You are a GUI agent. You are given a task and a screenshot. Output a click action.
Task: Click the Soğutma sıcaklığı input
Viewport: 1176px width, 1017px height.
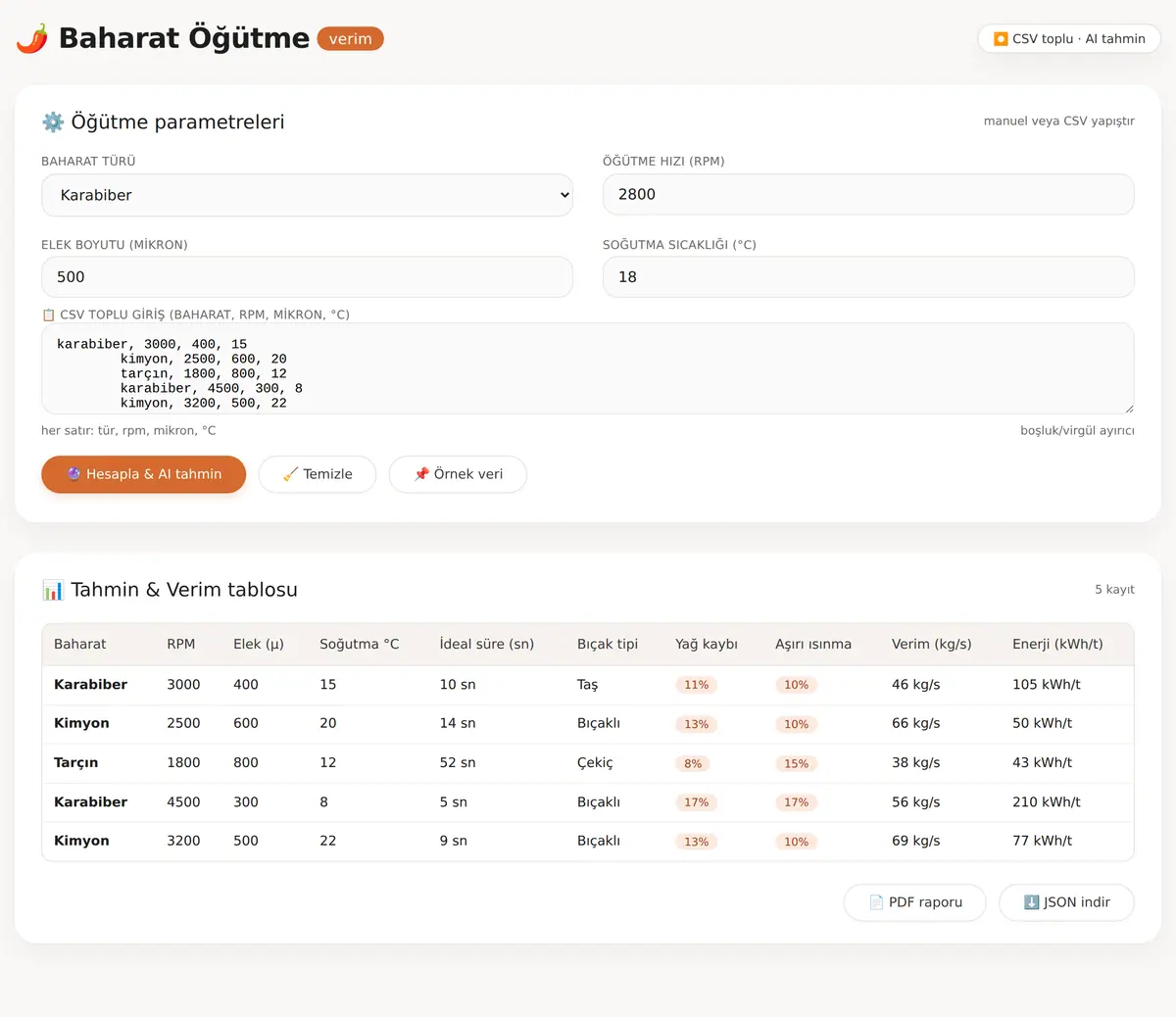(868, 277)
